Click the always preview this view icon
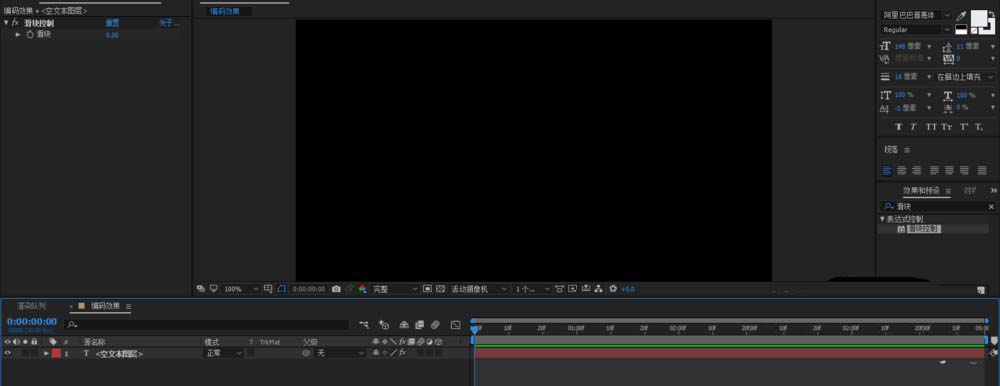Image resolution: width=1000 pixels, height=386 pixels. (x=200, y=288)
